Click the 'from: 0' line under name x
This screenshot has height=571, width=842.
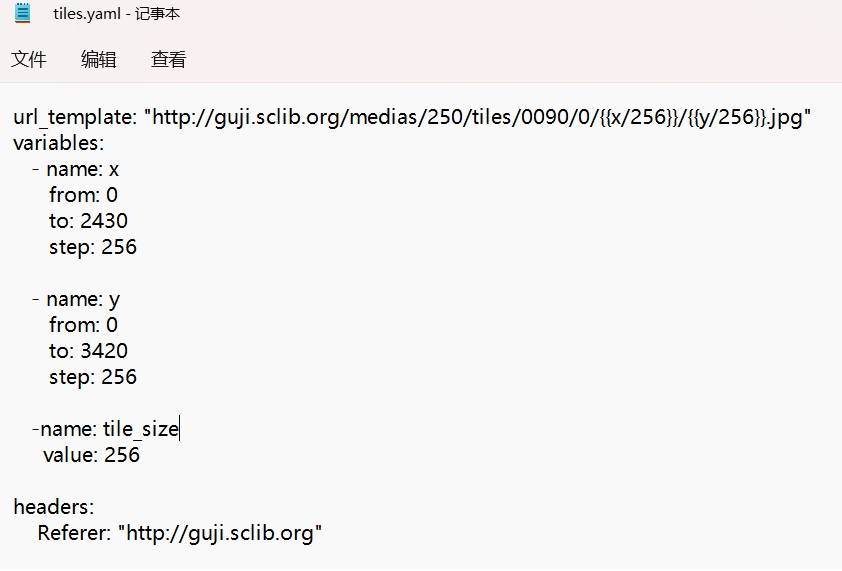pyautogui.click(x=83, y=195)
